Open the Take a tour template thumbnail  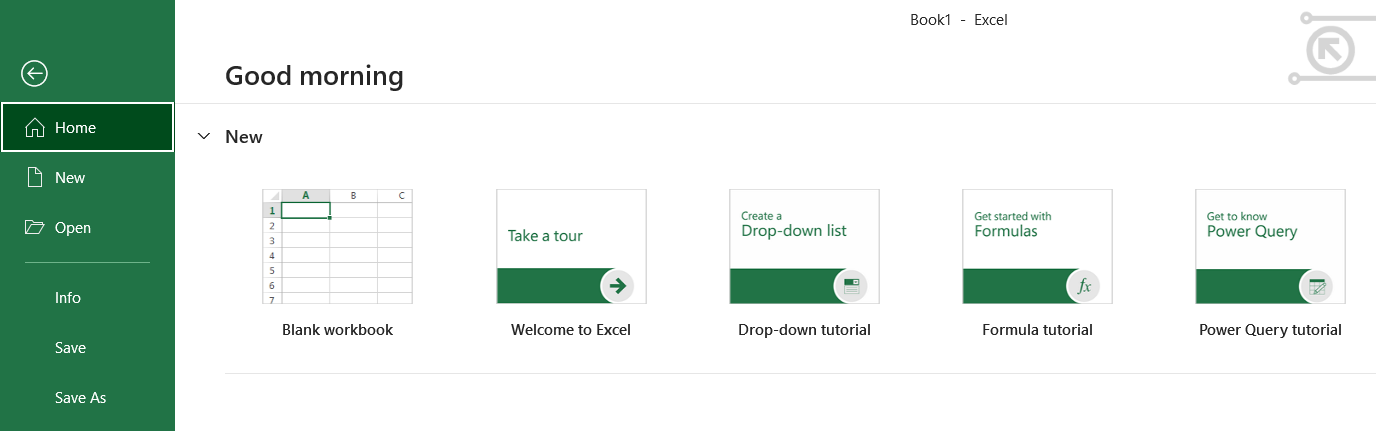(x=571, y=246)
